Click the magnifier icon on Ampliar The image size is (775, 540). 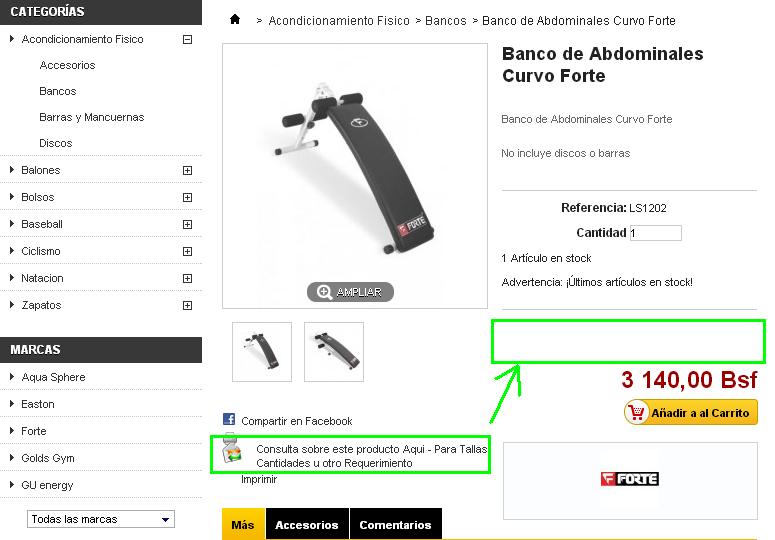pos(324,292)
